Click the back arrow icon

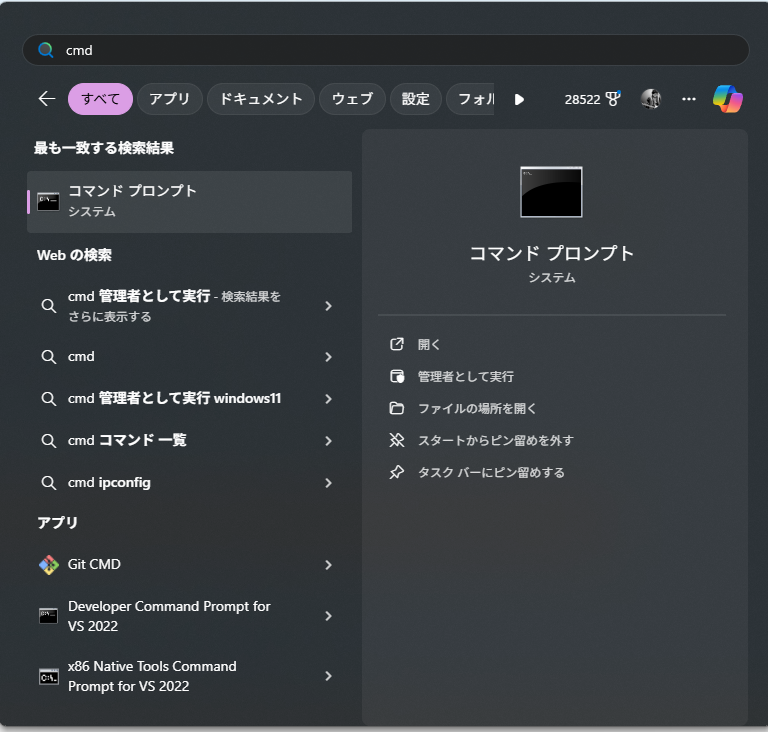coord(47,99)
